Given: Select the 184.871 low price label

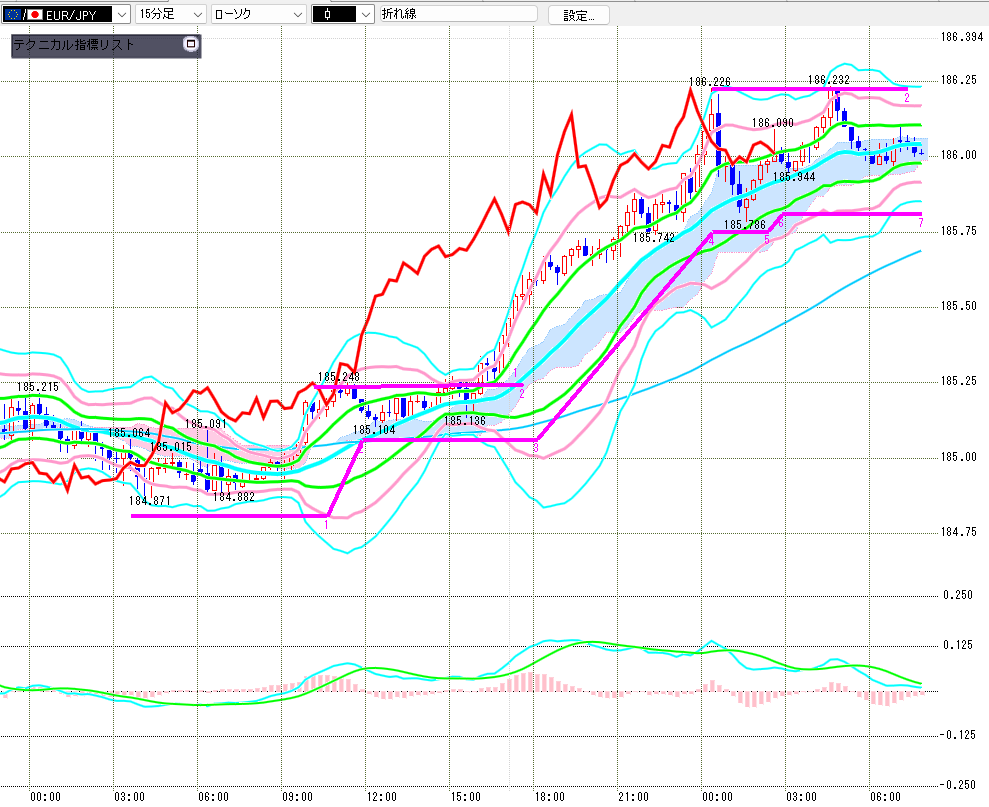Looking at the screenshot, I should (150, 500).
